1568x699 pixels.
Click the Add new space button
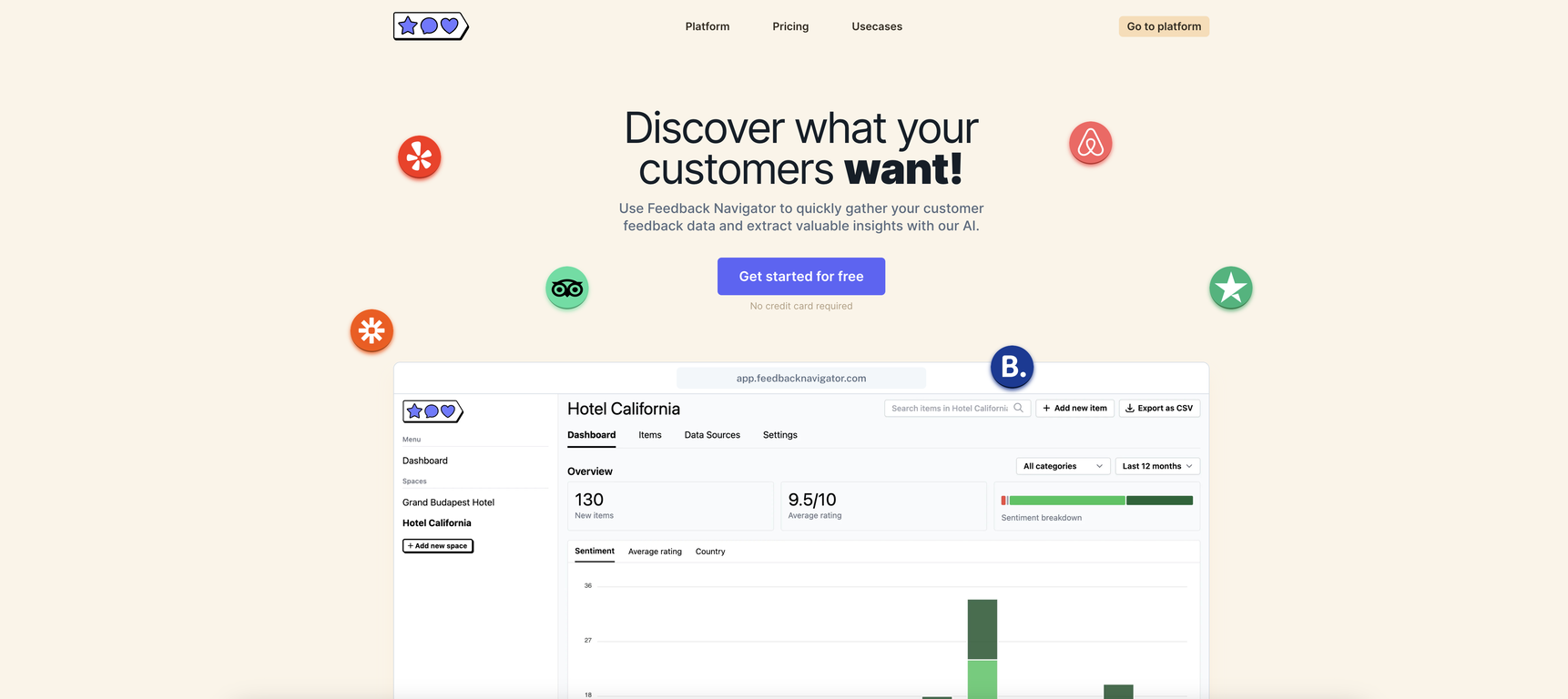438,546
